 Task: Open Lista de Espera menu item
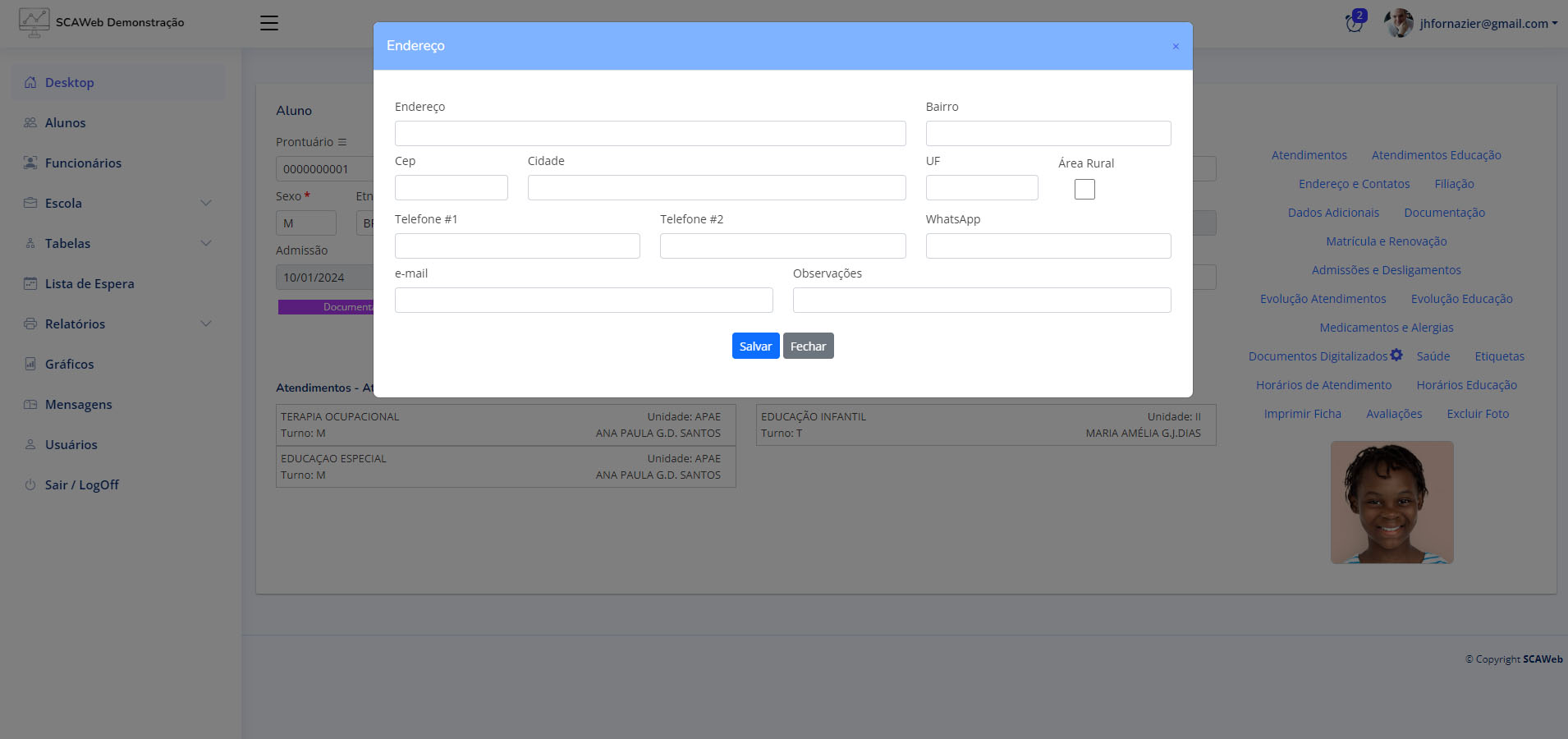[x=89, y=284]
